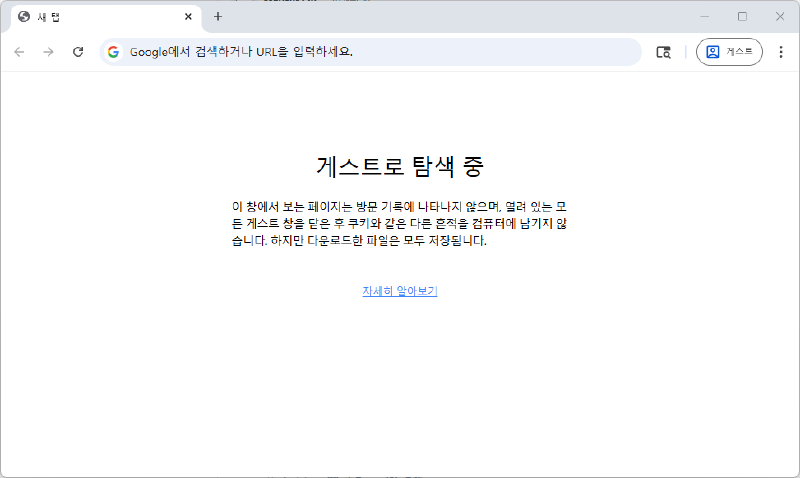Open the 자세히 알아보기 link
800x478 pixels.
coord(400,291)
